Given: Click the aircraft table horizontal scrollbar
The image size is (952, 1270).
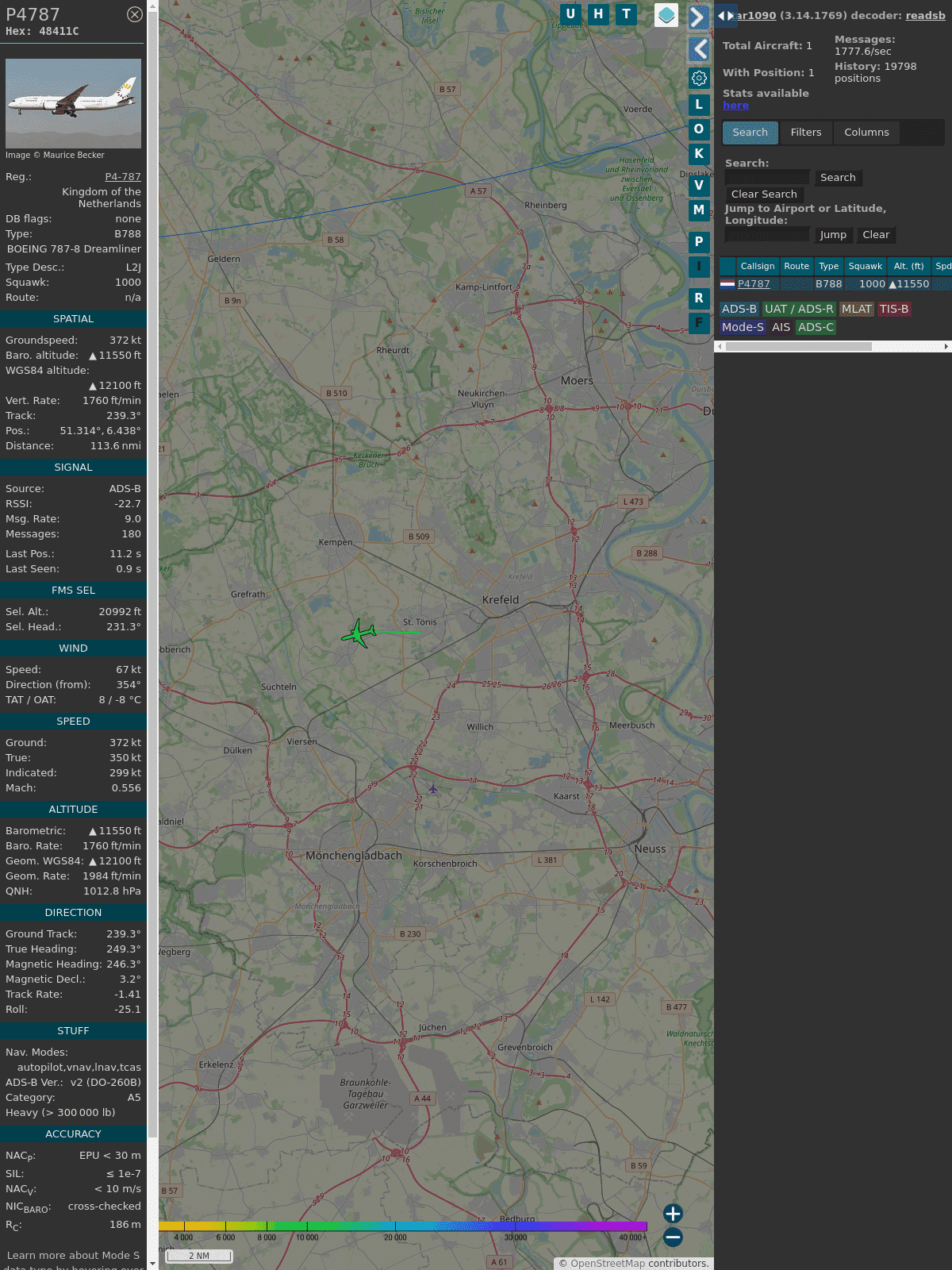Looking at the screenshot, I should pyautogui.click(x=797, y=346).
